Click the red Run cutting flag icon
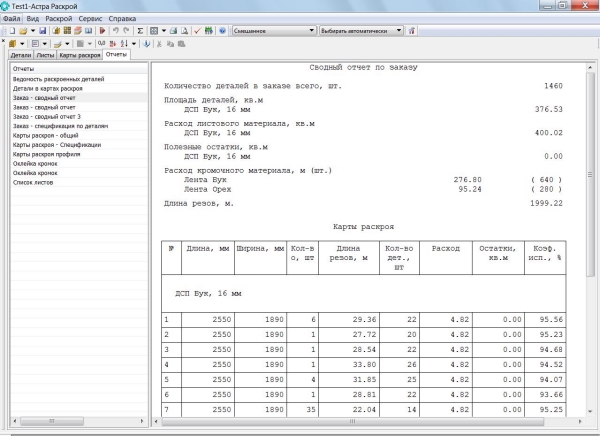Image resolution: width=600 pixels, height=436 pixels. [x=102, y=31]
